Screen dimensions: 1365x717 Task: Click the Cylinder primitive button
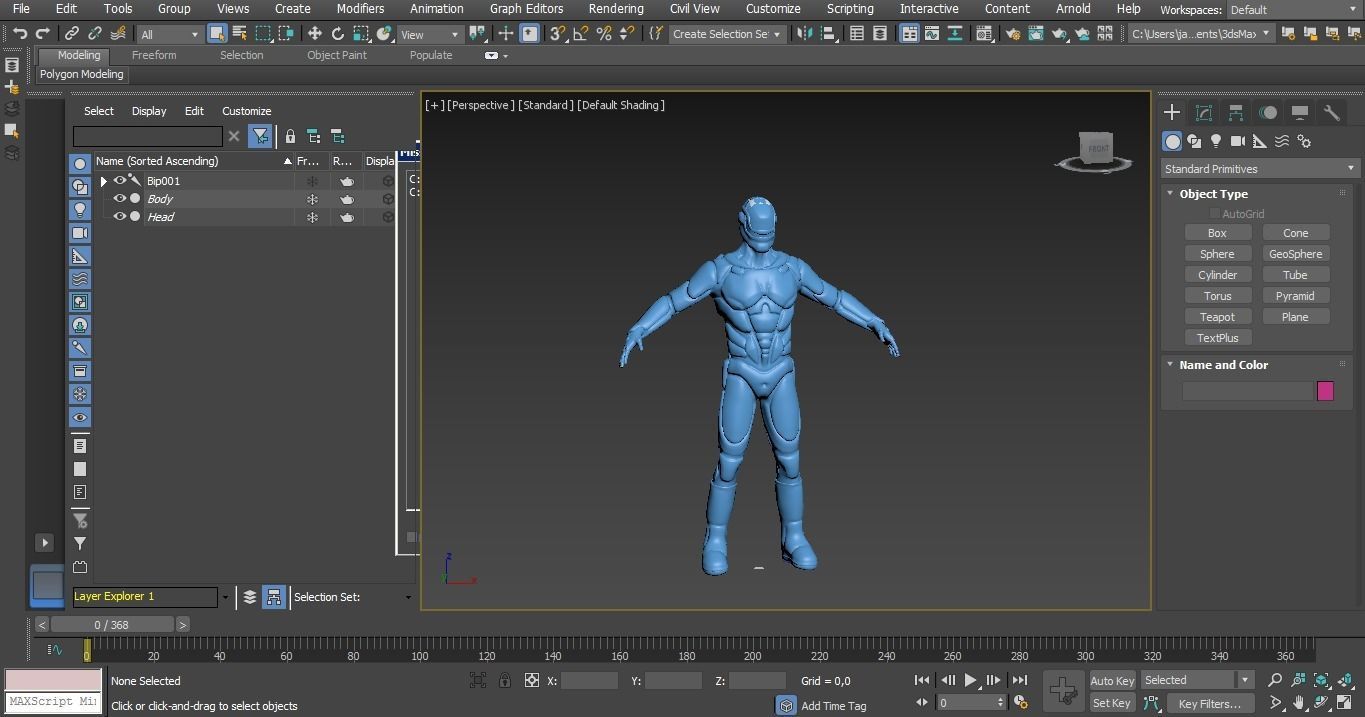point(1217,275)
